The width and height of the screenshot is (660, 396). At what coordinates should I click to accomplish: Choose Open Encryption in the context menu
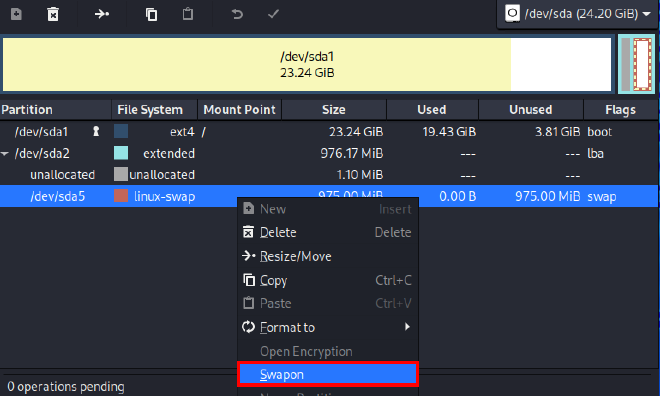point(328,351)
